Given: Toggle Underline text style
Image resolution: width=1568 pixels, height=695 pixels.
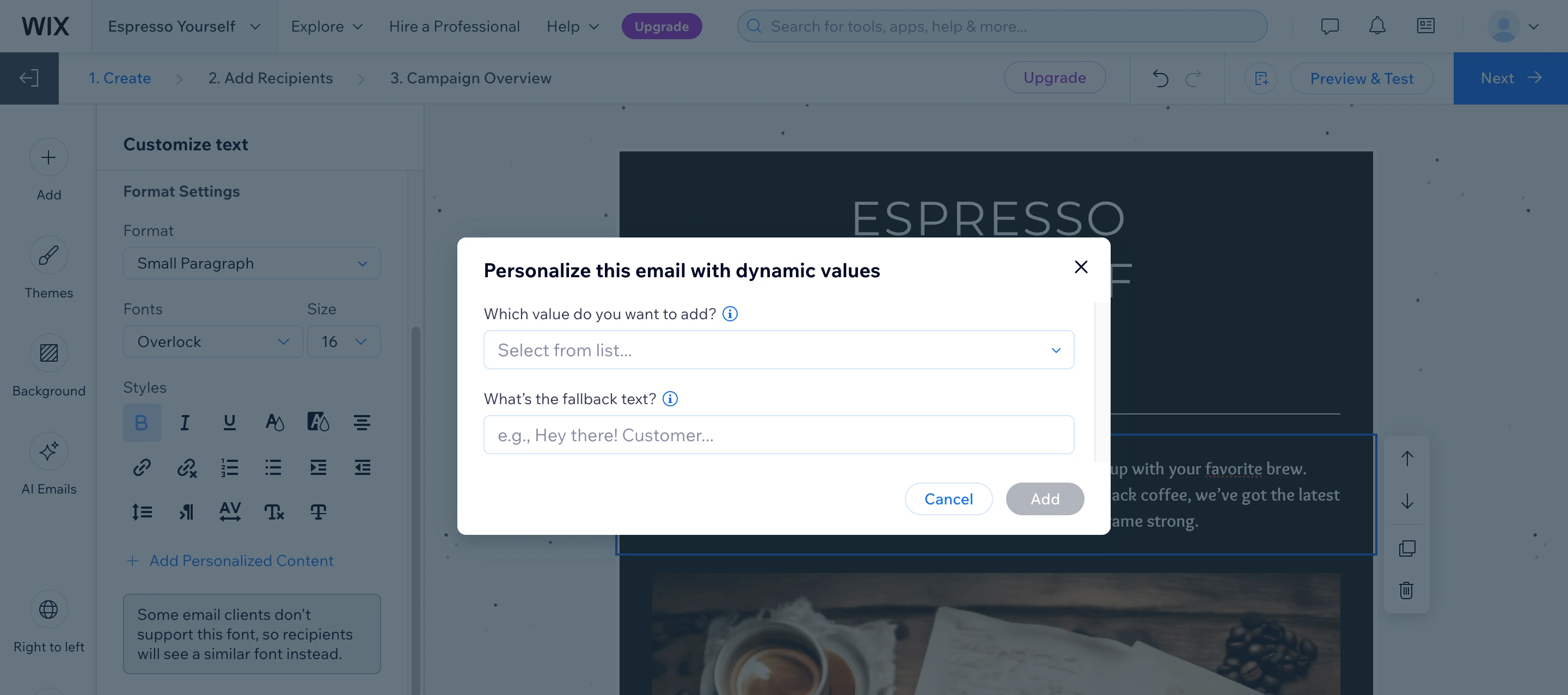Looking at the screenshot, I should point(229,422).
